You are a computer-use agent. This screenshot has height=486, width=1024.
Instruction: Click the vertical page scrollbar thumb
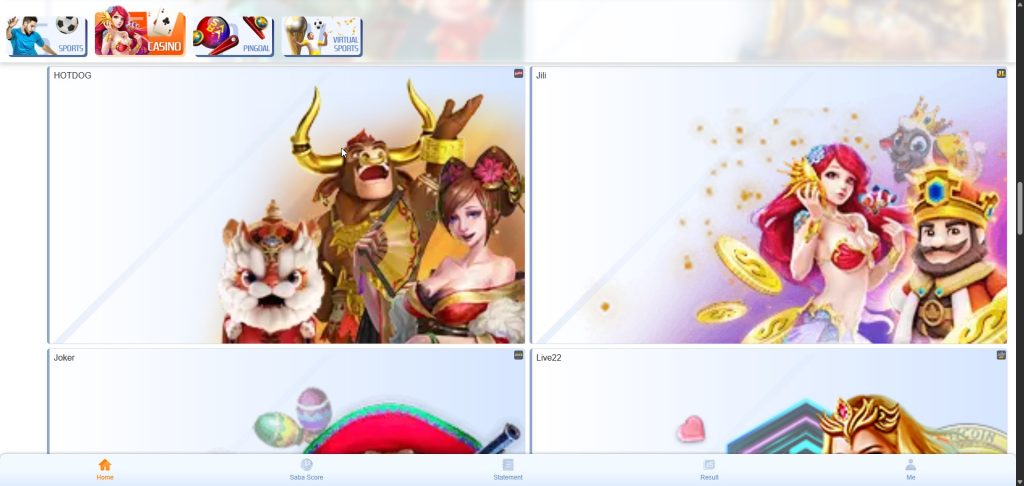pyautogui.click(x=1019, y=210)
